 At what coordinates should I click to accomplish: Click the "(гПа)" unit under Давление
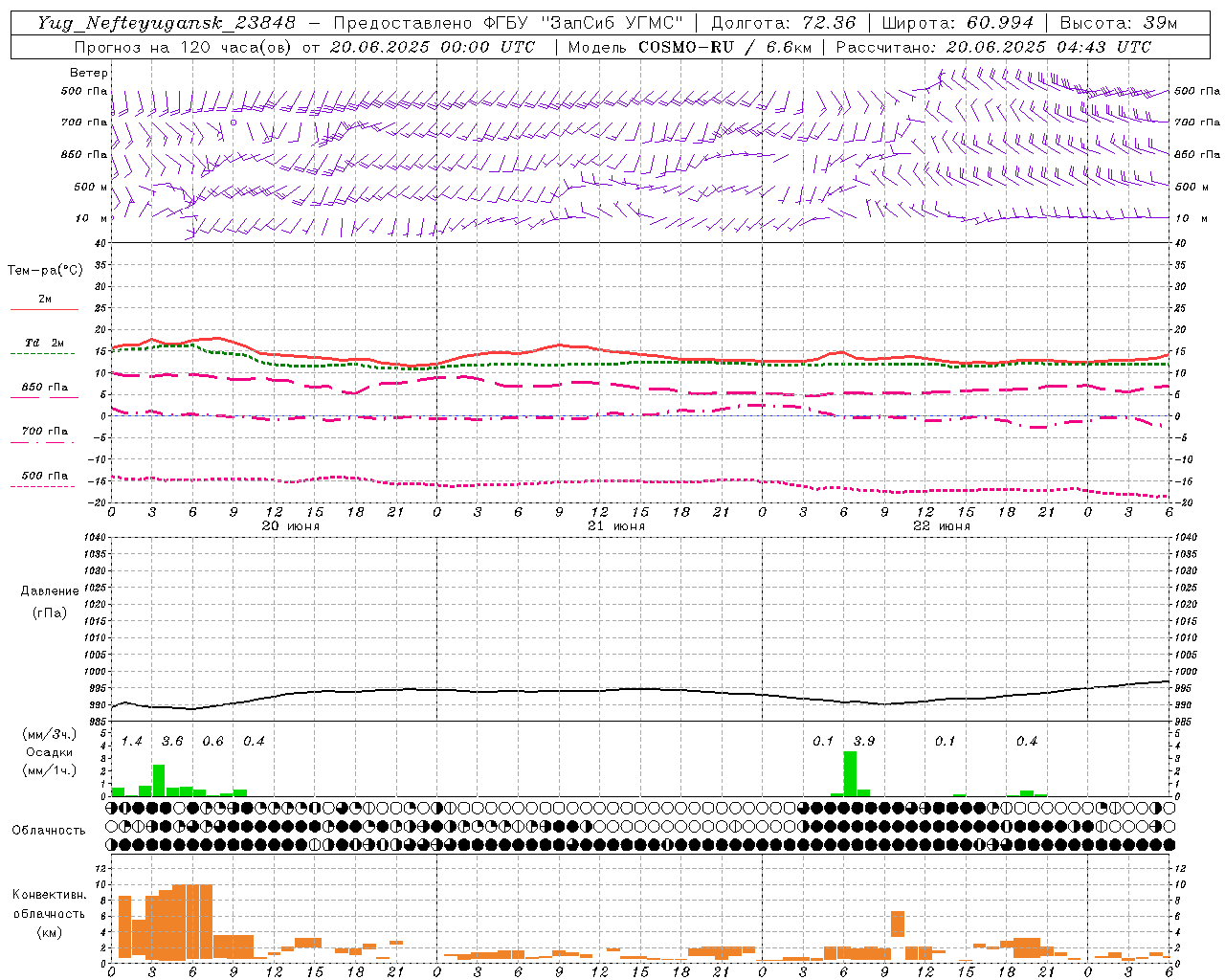tap(50, 613)
